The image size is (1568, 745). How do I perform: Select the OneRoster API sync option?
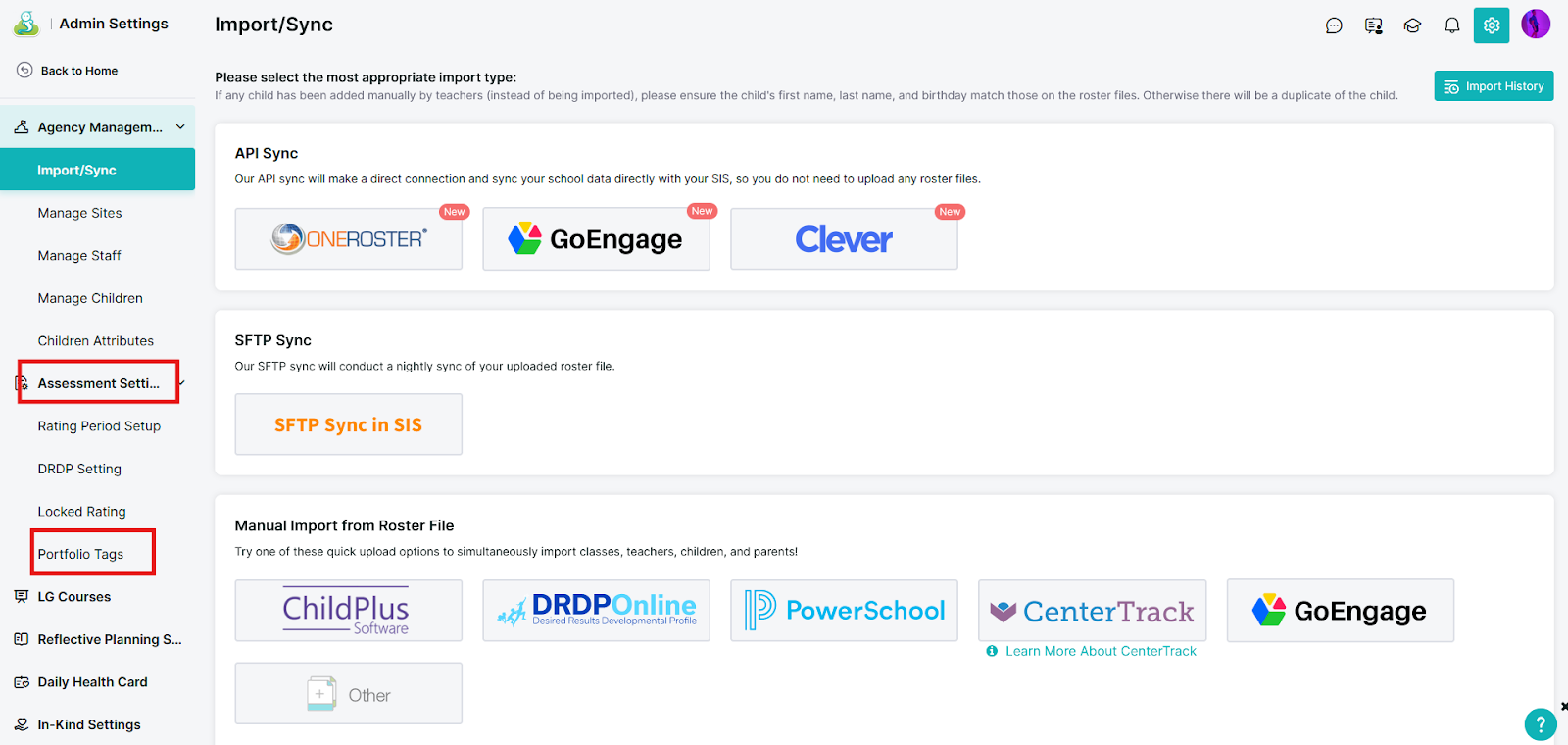pyautogui.click(x=348, y=238)
